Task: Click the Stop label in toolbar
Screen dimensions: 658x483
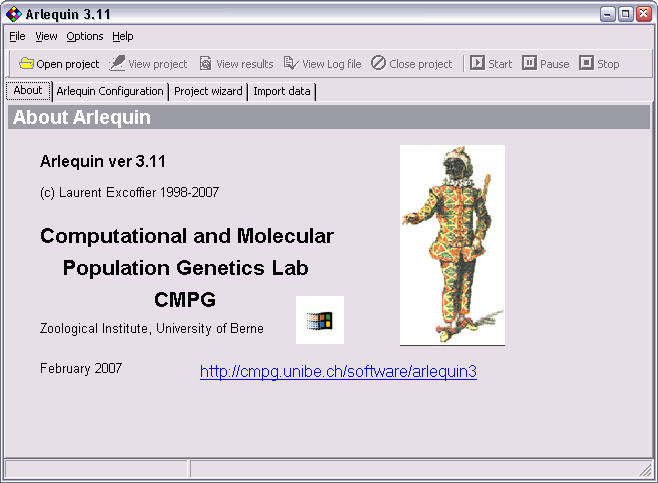Action: (608, 64)
